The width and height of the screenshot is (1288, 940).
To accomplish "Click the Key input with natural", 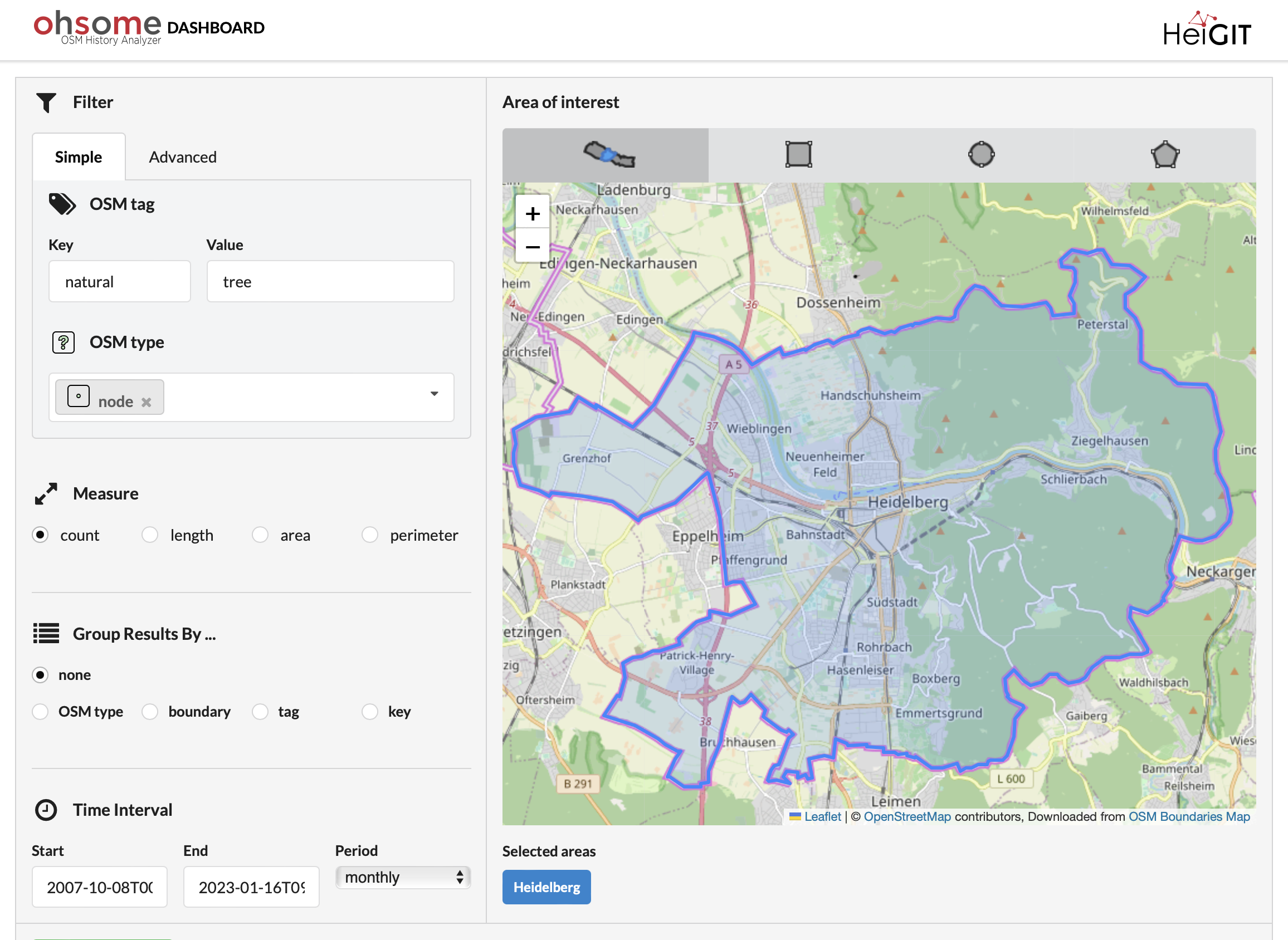I will coord(120,282).
